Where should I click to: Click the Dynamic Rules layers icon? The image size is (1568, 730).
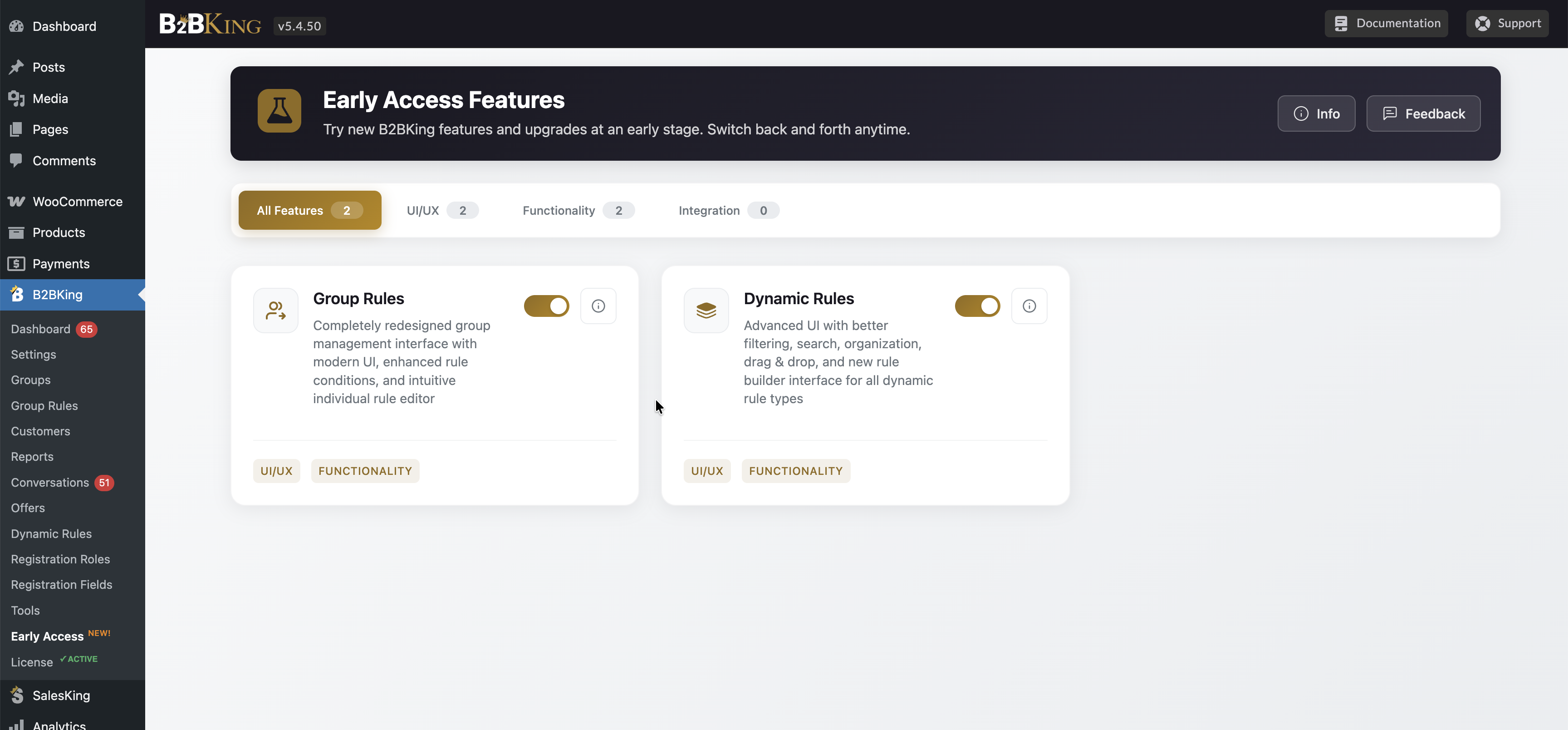click(x=706, y=311)
